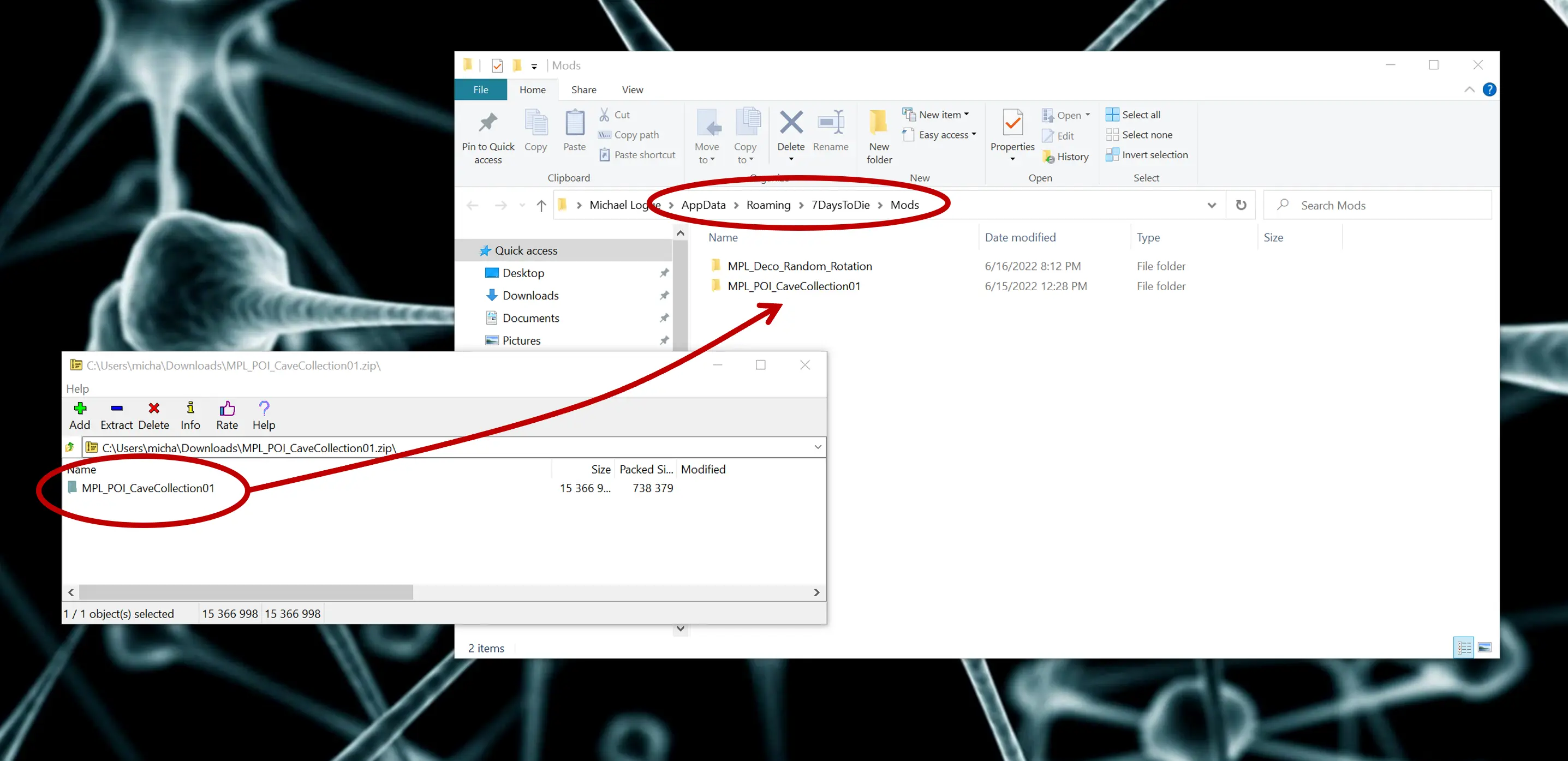Click Delete in the 7-Zip toolbar
1568x761 pixels.
[153, 416]
